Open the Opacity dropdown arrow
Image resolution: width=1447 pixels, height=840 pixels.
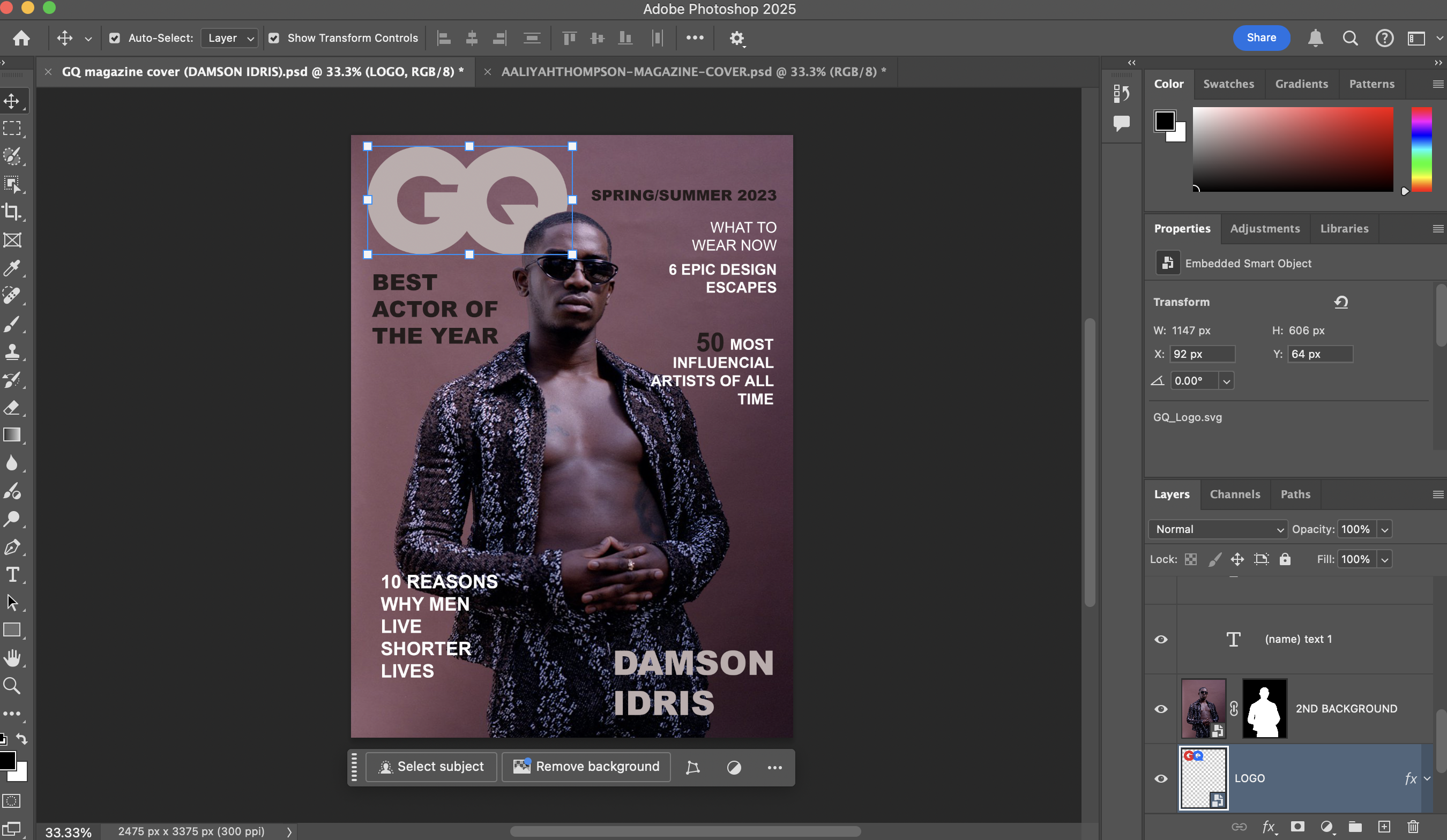click(x=1384, y=529)
